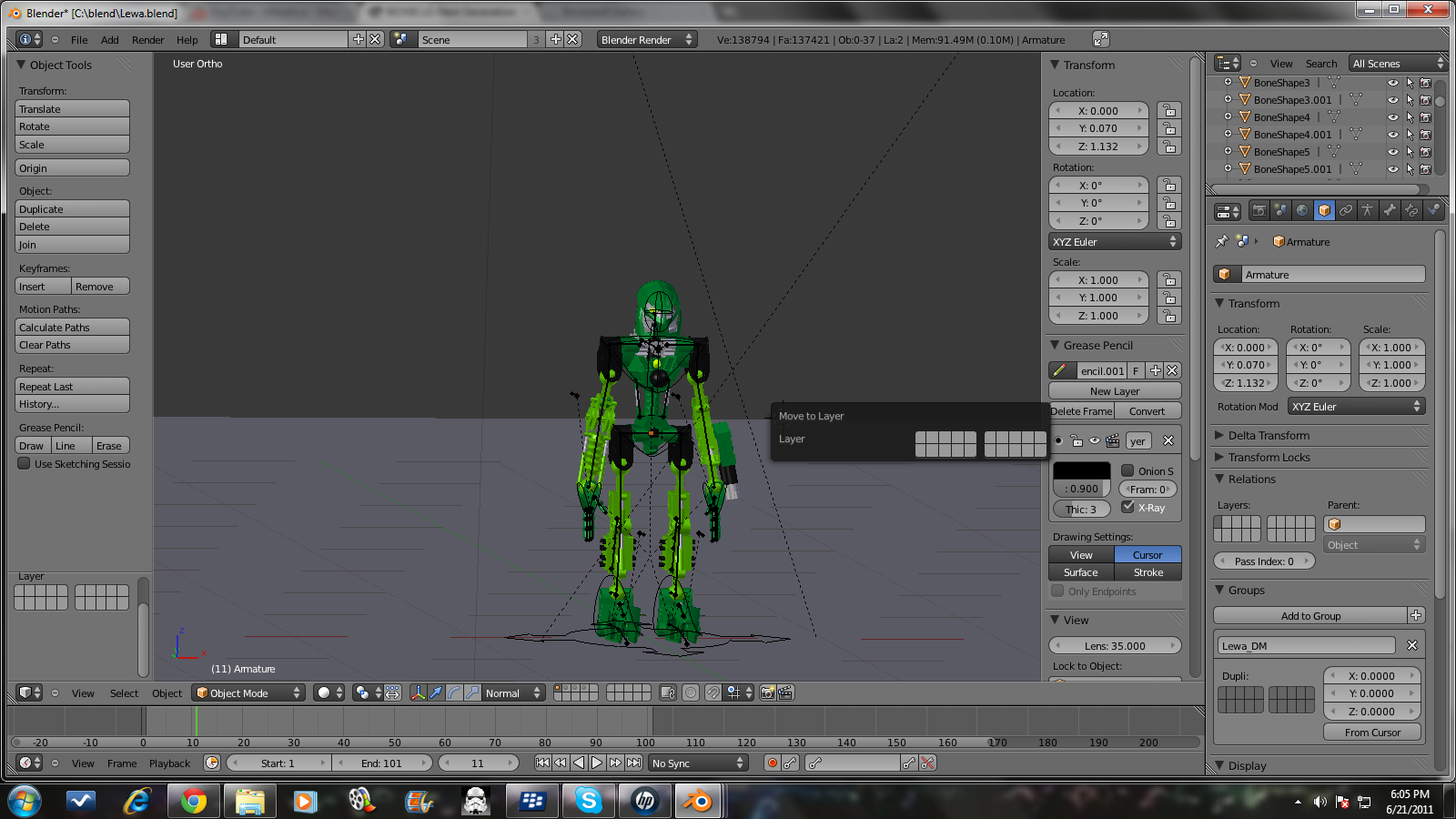This screenshot has width=1456, height=819.
Task: Click the red record keyframe button
Action: [x=772, y=763]
